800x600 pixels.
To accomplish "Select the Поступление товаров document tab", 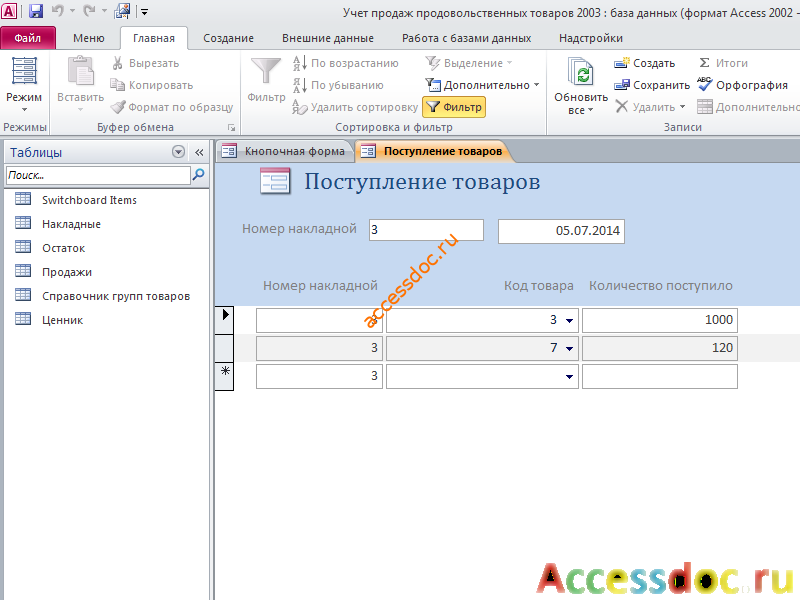I will [433, 151].
